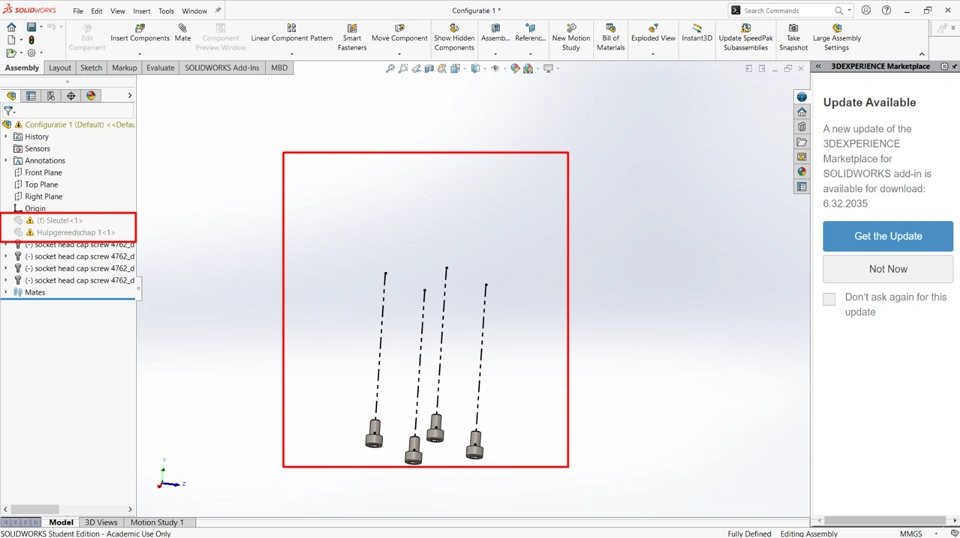Open Linear Component Pattern dropdown arrow

291,54
